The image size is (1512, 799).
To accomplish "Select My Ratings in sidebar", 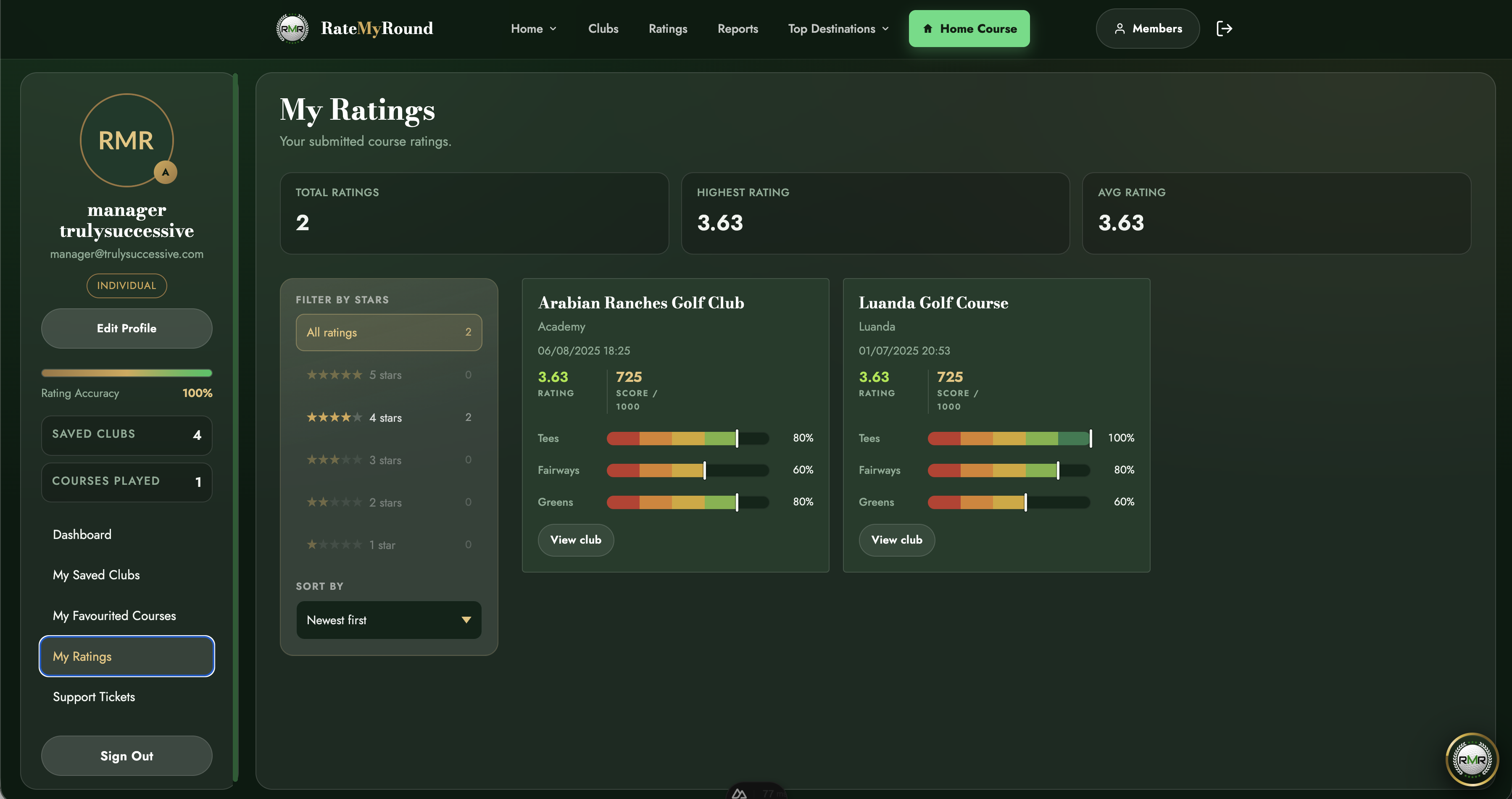I will point(127,657).
